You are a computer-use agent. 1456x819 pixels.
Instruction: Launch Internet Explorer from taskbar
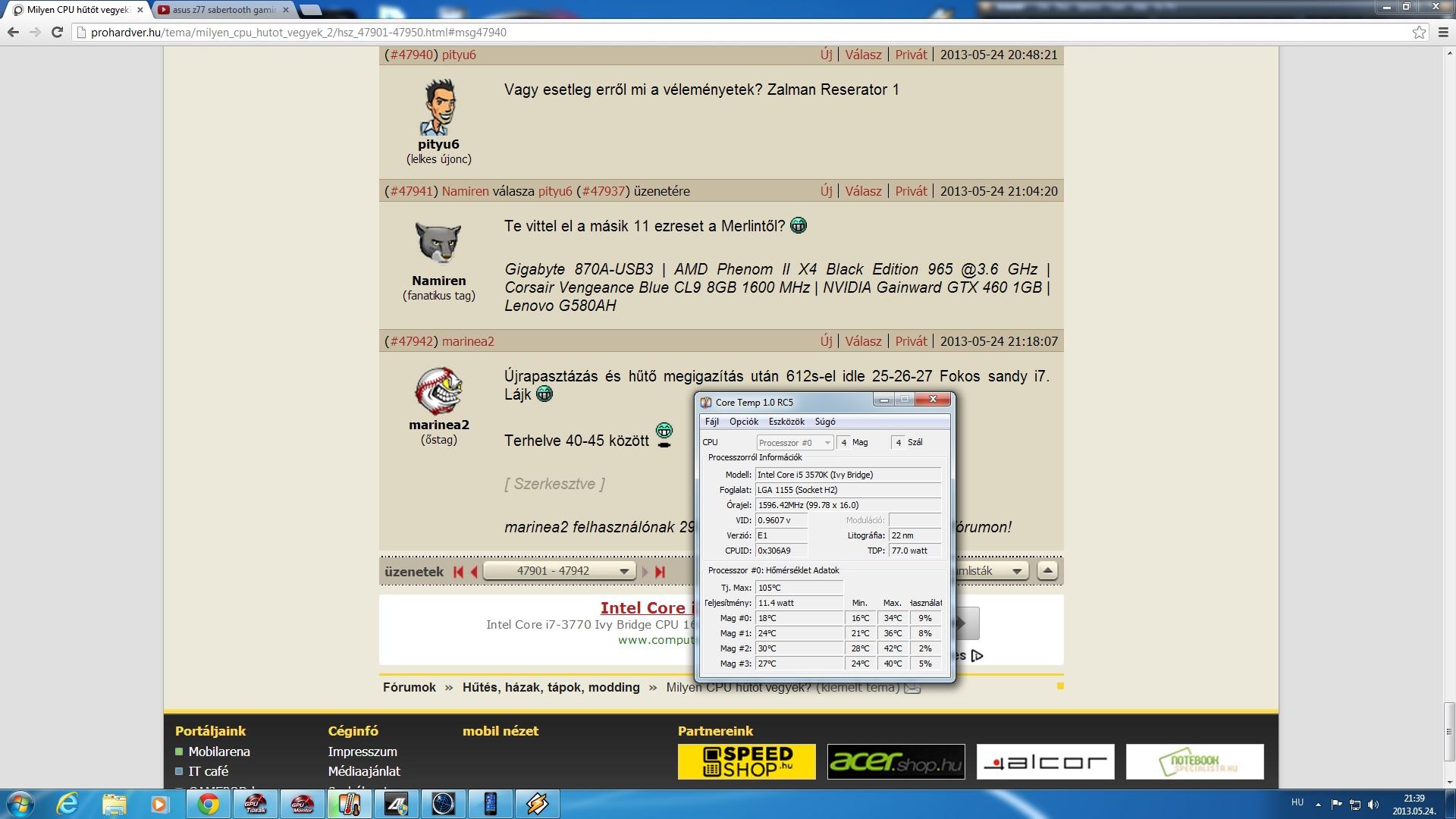pos(67,804)
